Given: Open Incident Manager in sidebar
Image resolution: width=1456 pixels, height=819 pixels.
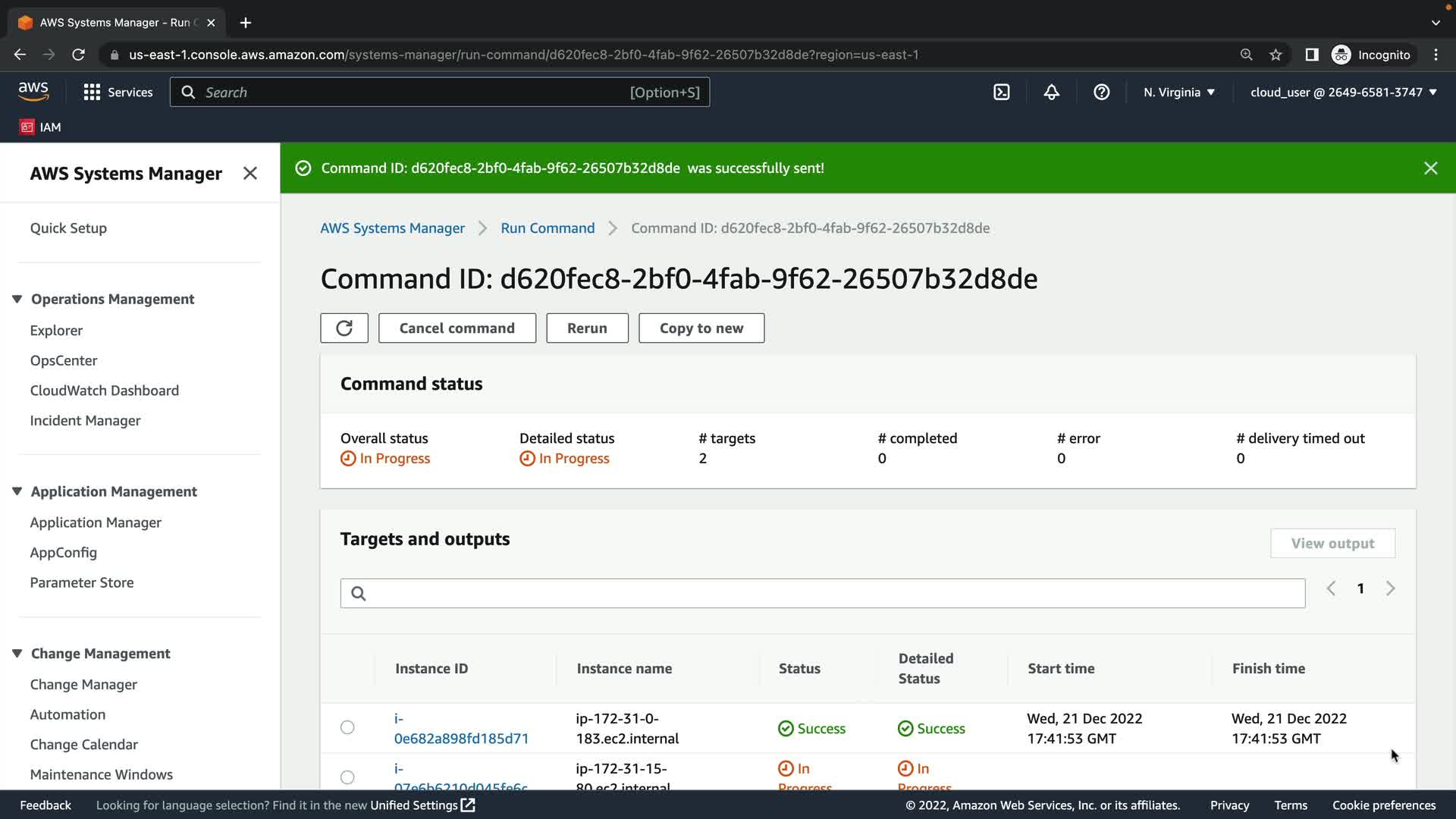Looking at the screenshot, I should (x=85, y=421).
